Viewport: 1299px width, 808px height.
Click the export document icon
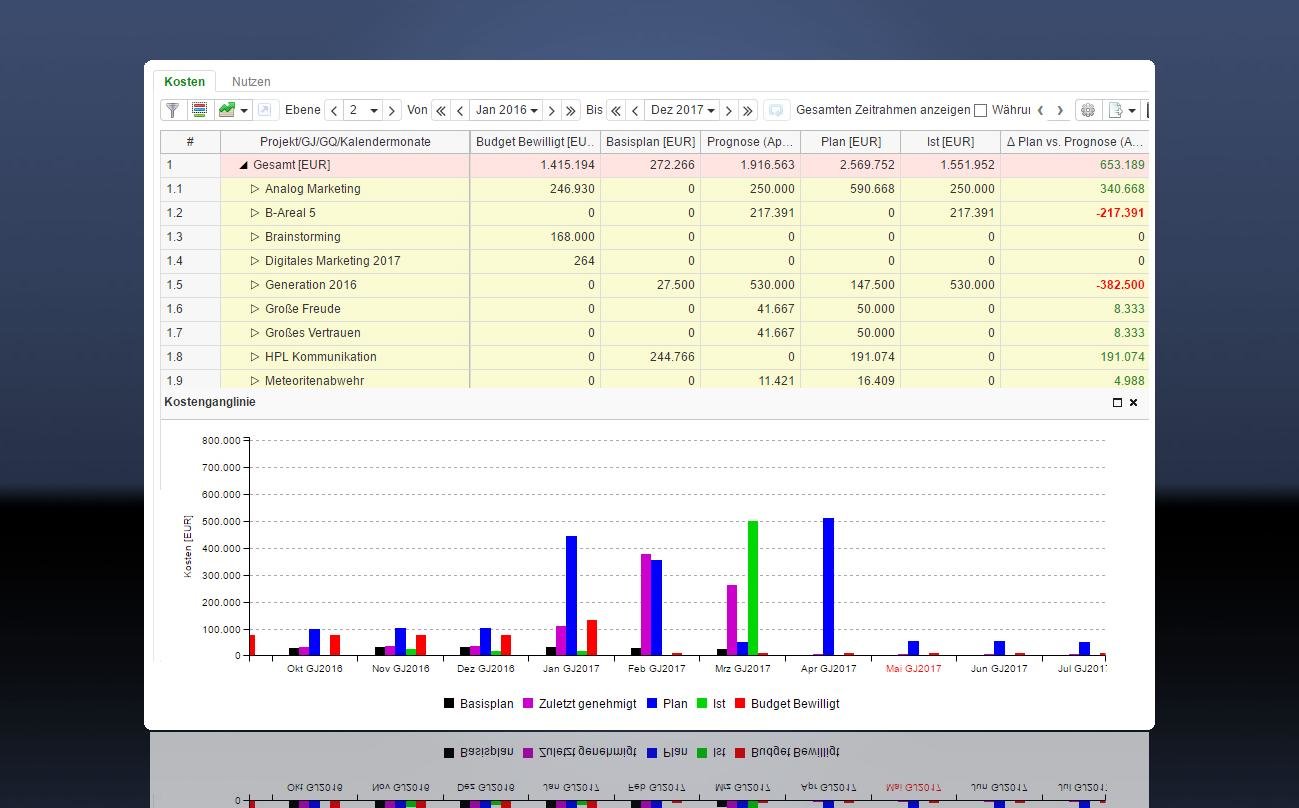(x=1116, y=110)
